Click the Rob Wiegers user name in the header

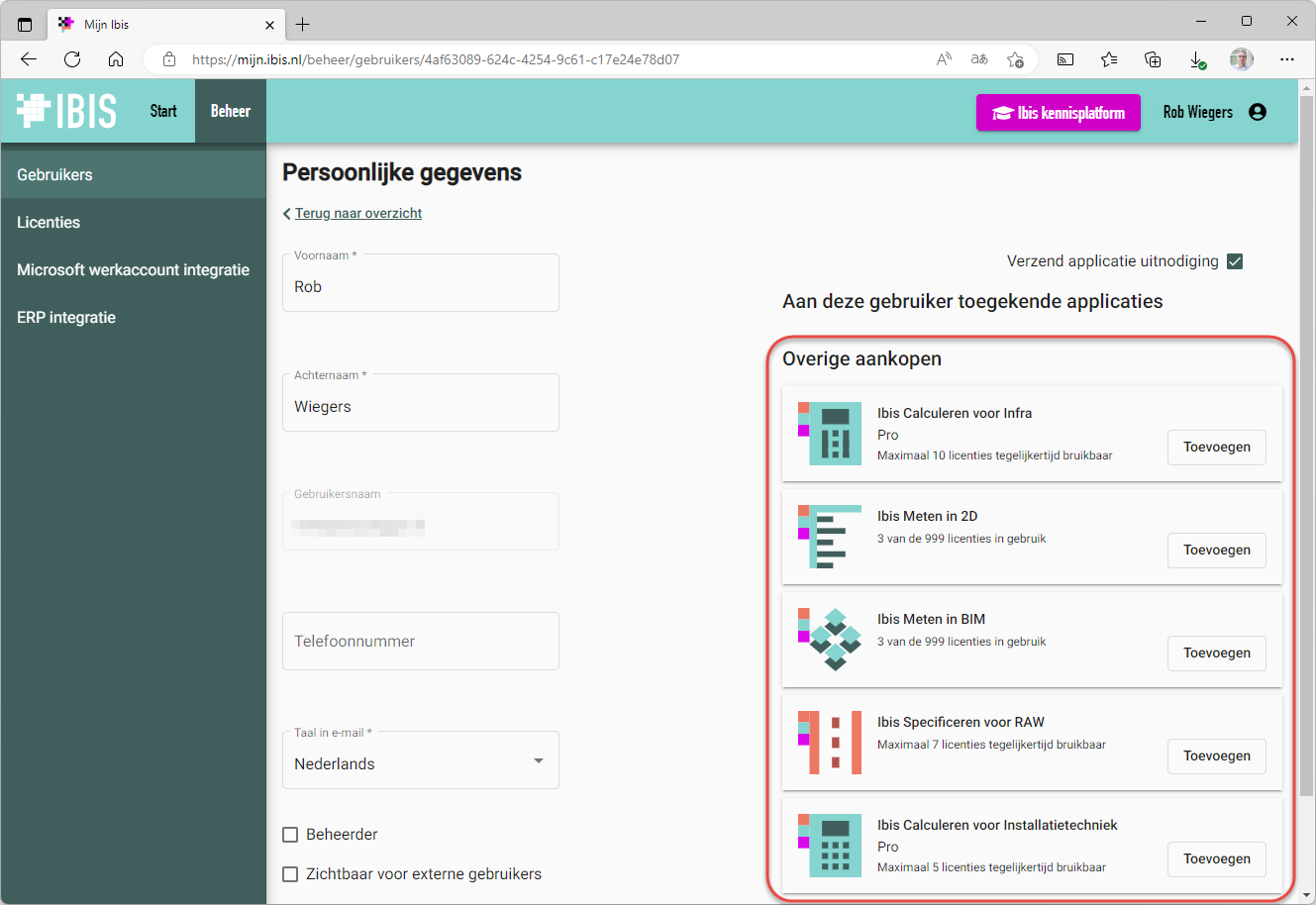(1197, 112)
